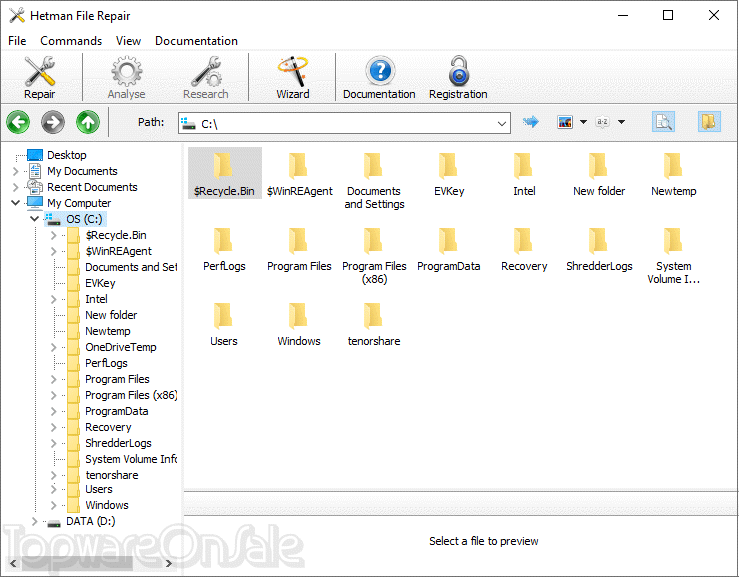Select tenorshare folder in file pane
The height and width of the screenshot is (577, 739).
tap(374, 323)
